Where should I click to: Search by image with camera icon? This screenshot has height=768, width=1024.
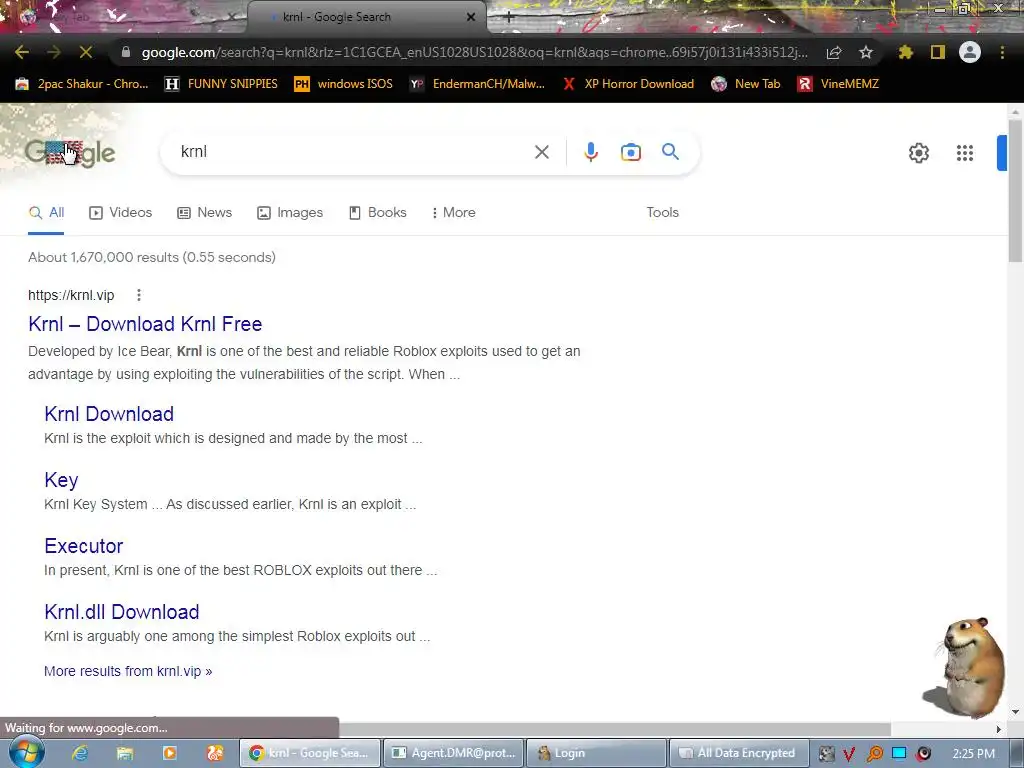coord(631,152)
